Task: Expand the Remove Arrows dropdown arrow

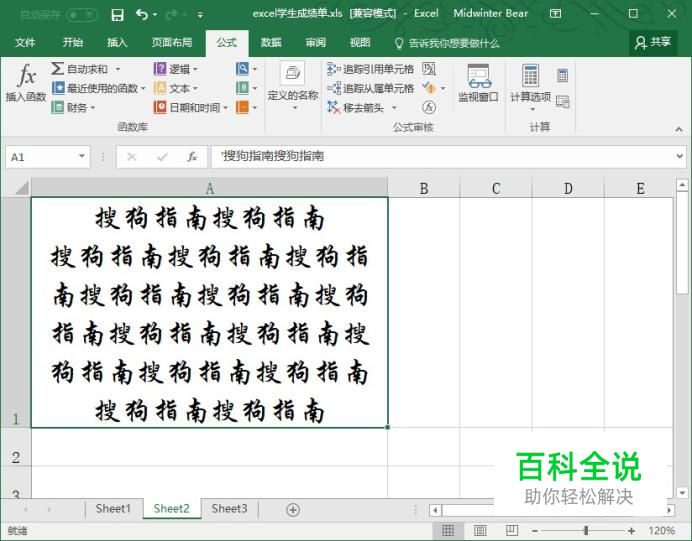Action: (394, 108)
